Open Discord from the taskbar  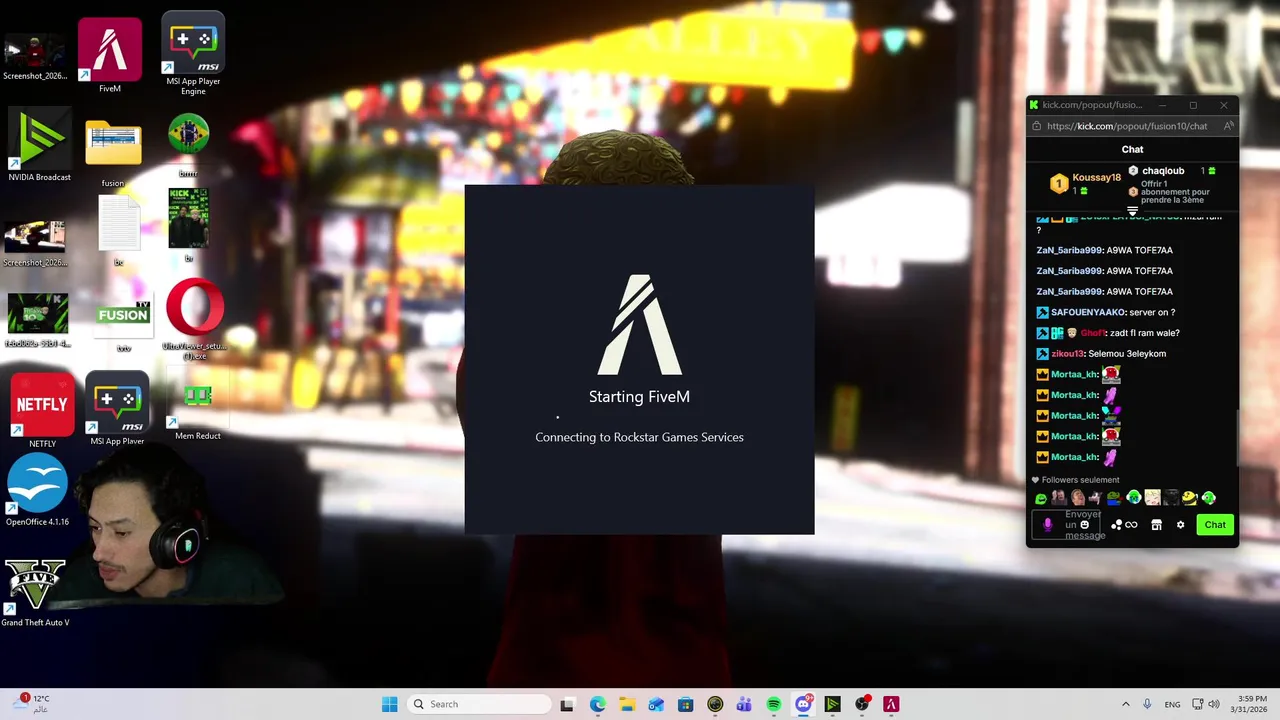[803, 704]
